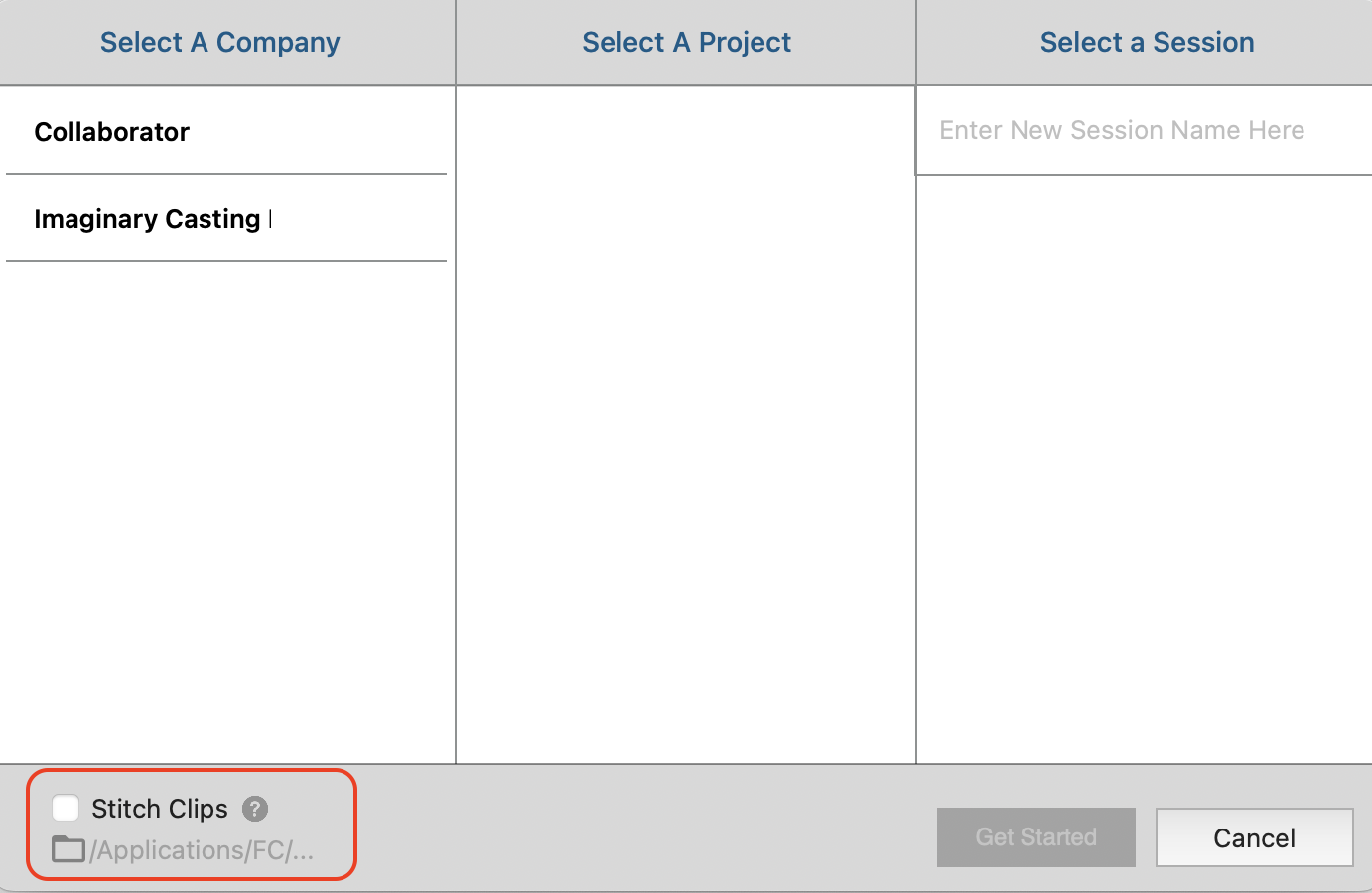Viewport: 1372px width, 893px height.
Task: Click the Select A Project header
Action: 686,43
